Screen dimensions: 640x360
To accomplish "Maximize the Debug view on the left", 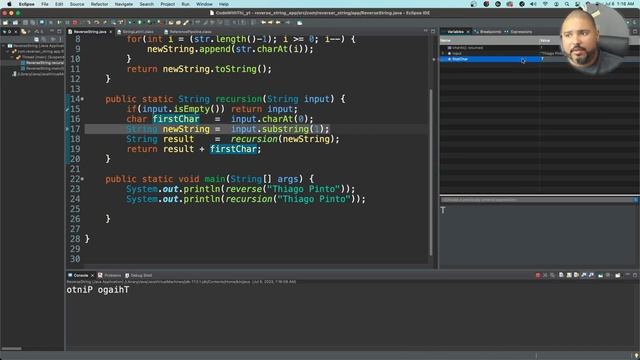I will 59,31.
